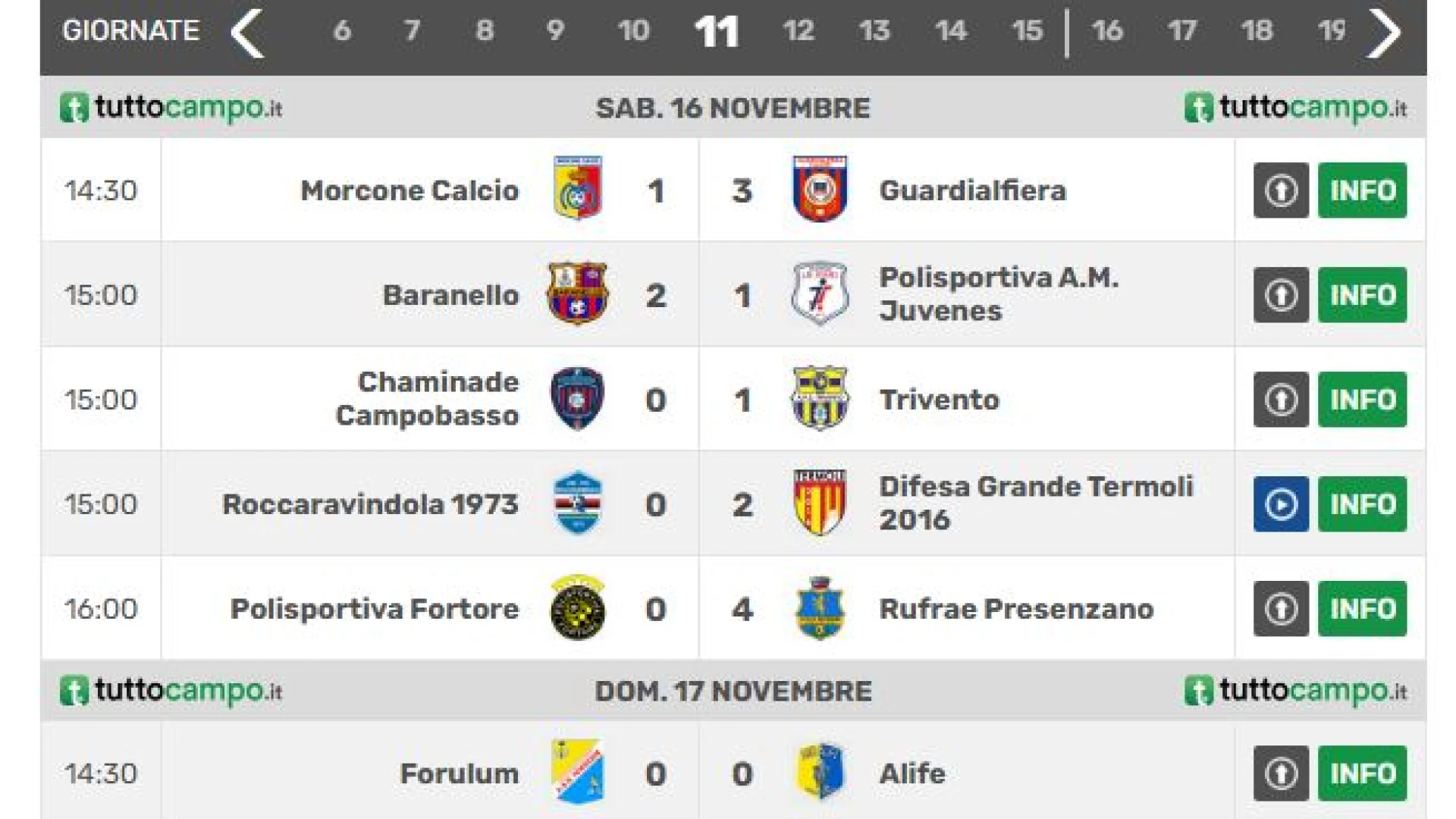Jump to giornata 16
1456x819 pixels.
pyautogui.click(x=1107, y=31)
